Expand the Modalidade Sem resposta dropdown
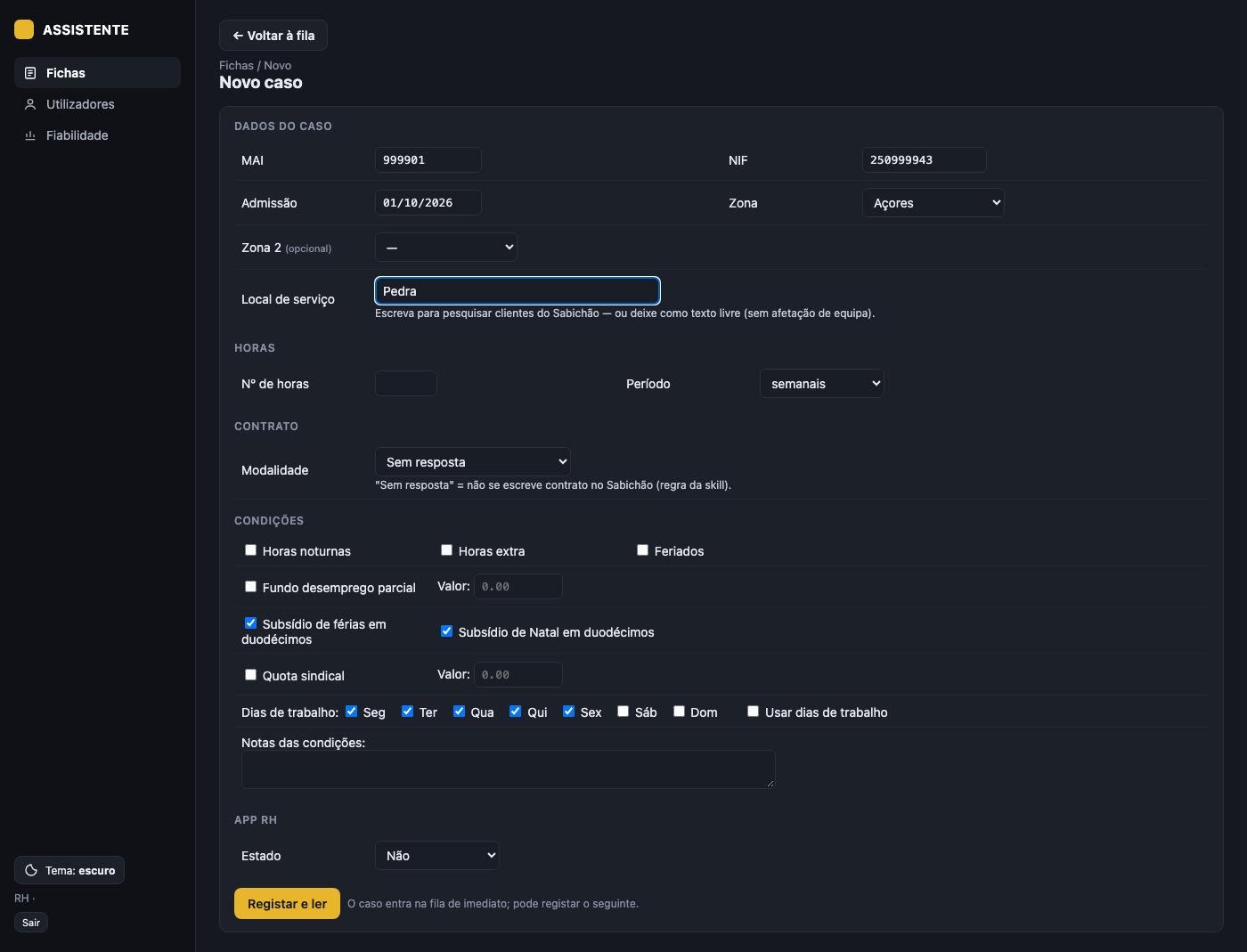This screenshot has width=1247, height=952. click(x=473, y=462)
